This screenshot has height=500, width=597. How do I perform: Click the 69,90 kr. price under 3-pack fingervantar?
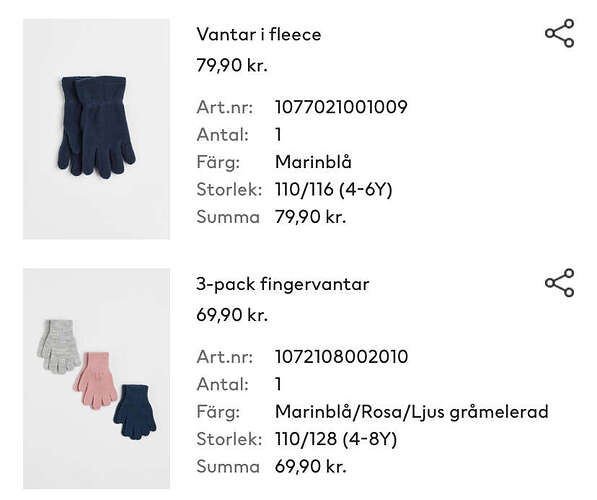pos(232,315)
